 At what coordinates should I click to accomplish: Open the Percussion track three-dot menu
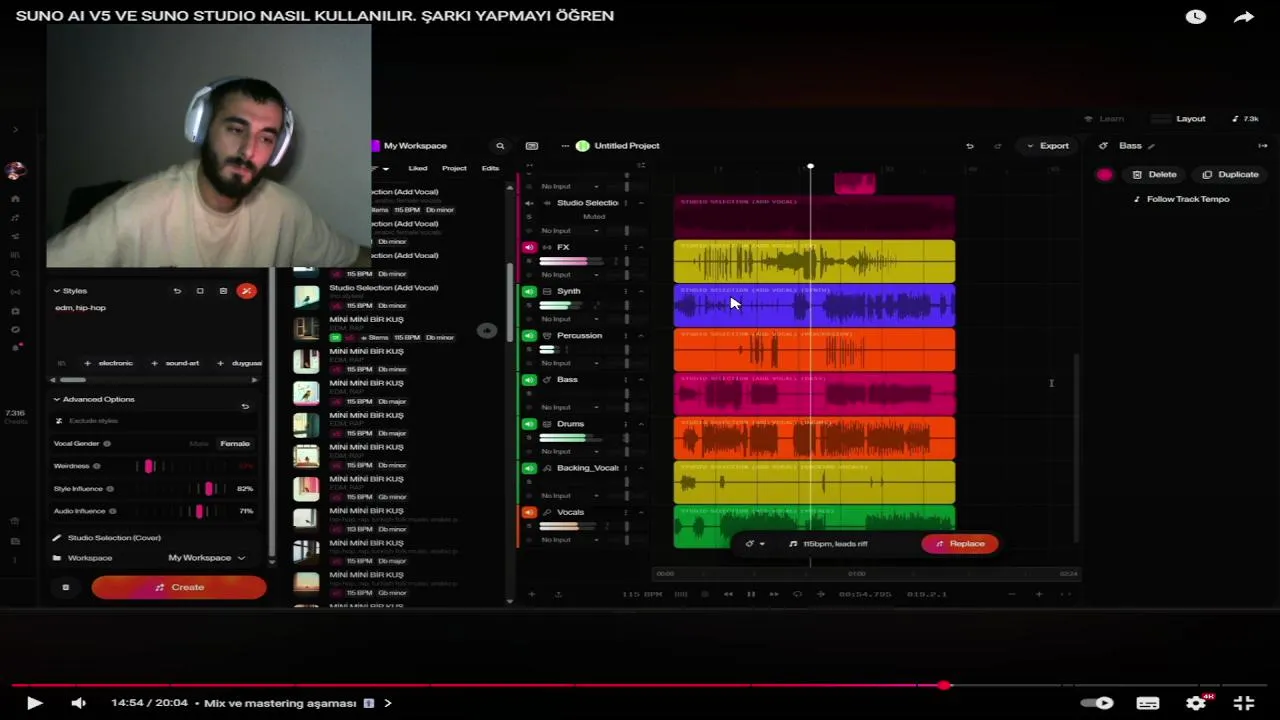pyautogui.click(x=627, y=335)
